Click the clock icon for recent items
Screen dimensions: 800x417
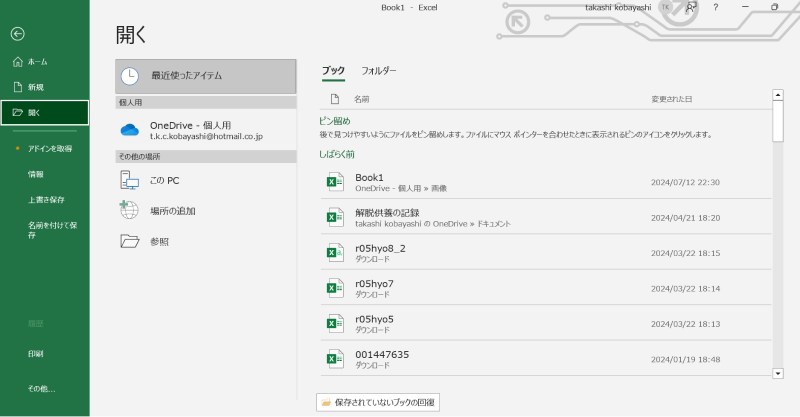(x=130, y=76)
